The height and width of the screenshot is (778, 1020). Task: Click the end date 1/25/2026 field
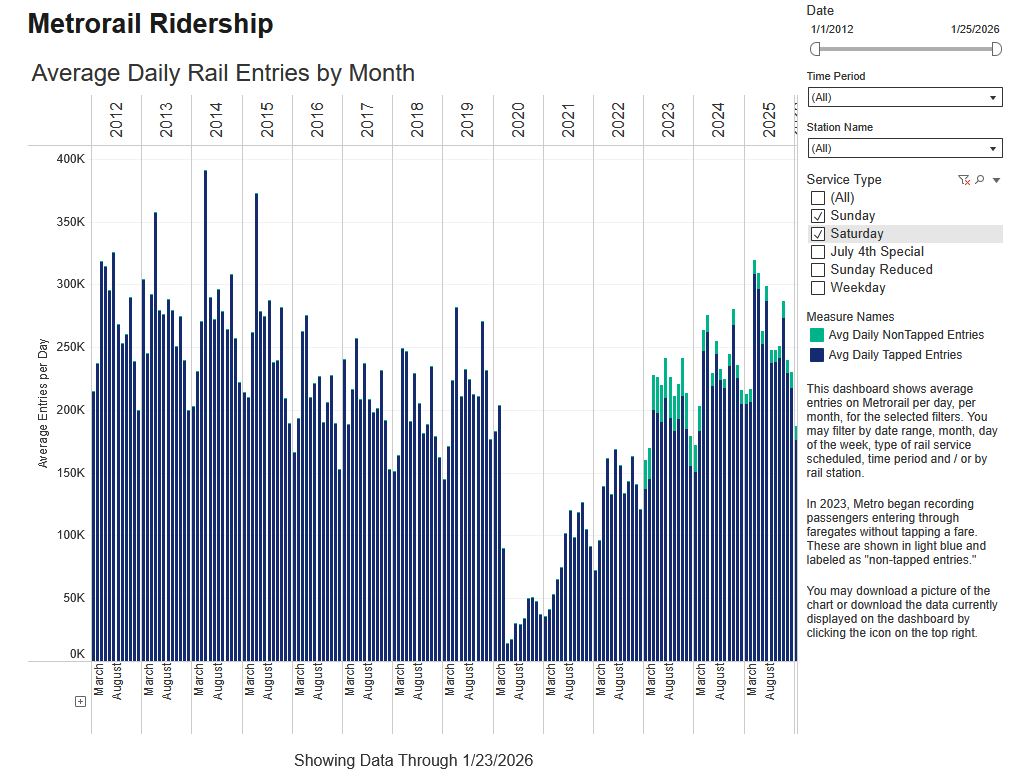pos(974,30)
